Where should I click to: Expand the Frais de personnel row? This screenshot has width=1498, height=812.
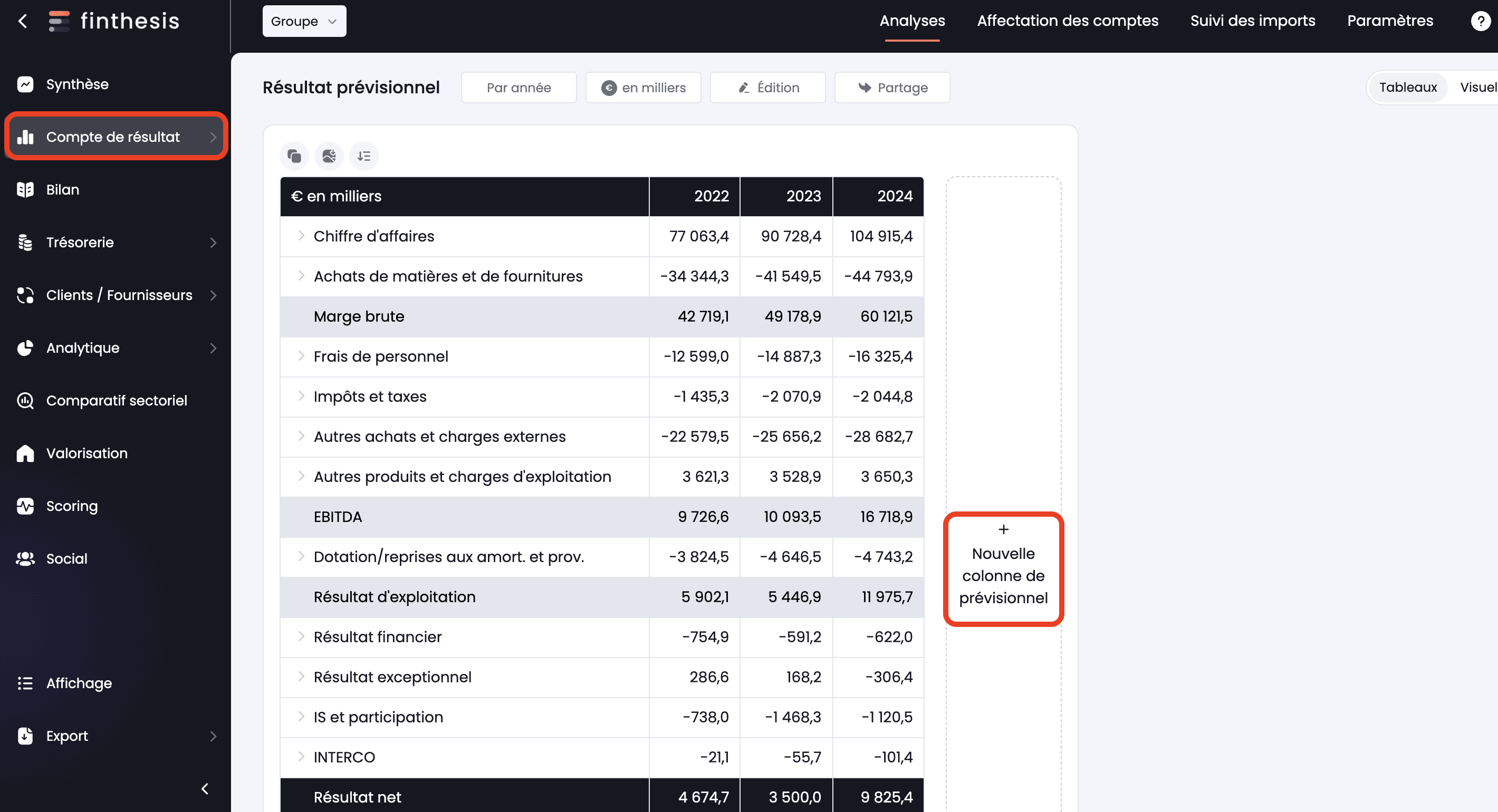tap(301, 356)
